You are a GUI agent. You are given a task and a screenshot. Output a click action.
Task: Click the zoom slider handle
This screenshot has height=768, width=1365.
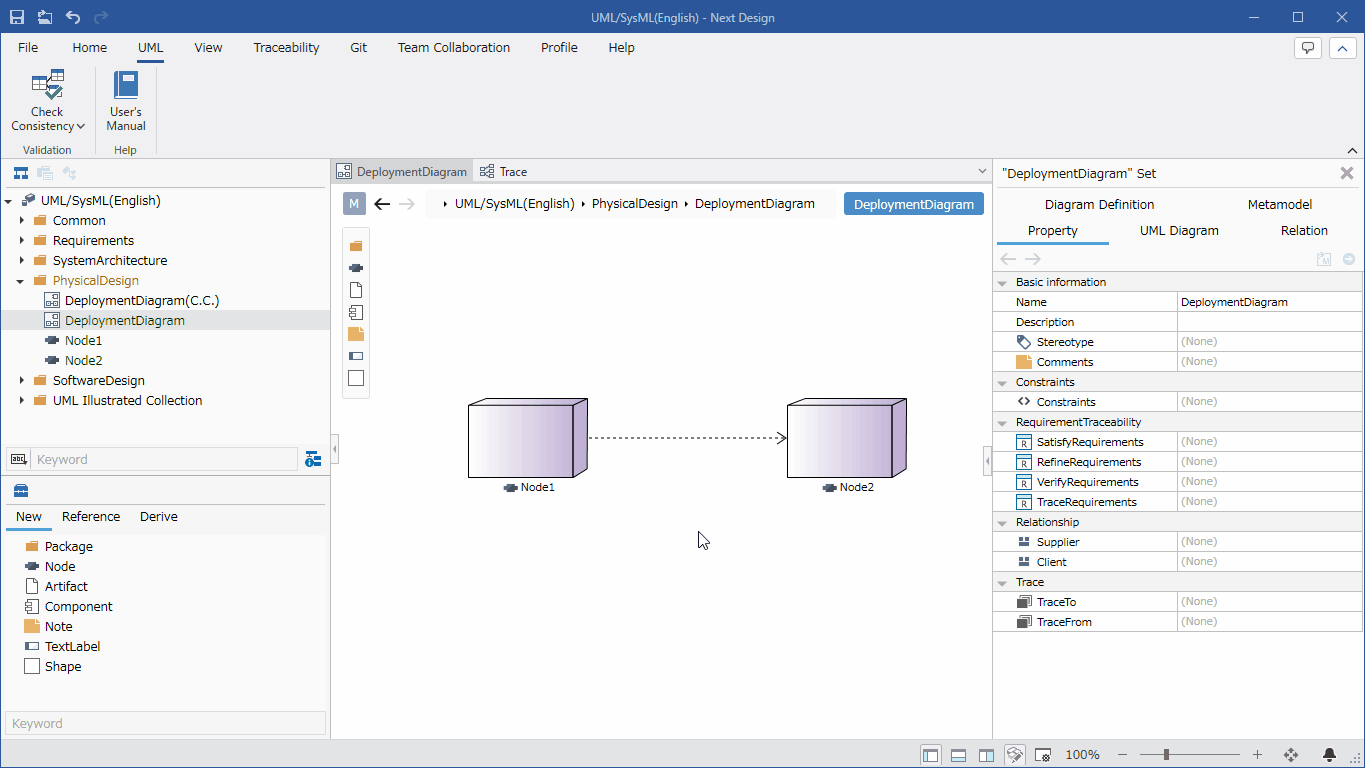(x=1166, y=755)
